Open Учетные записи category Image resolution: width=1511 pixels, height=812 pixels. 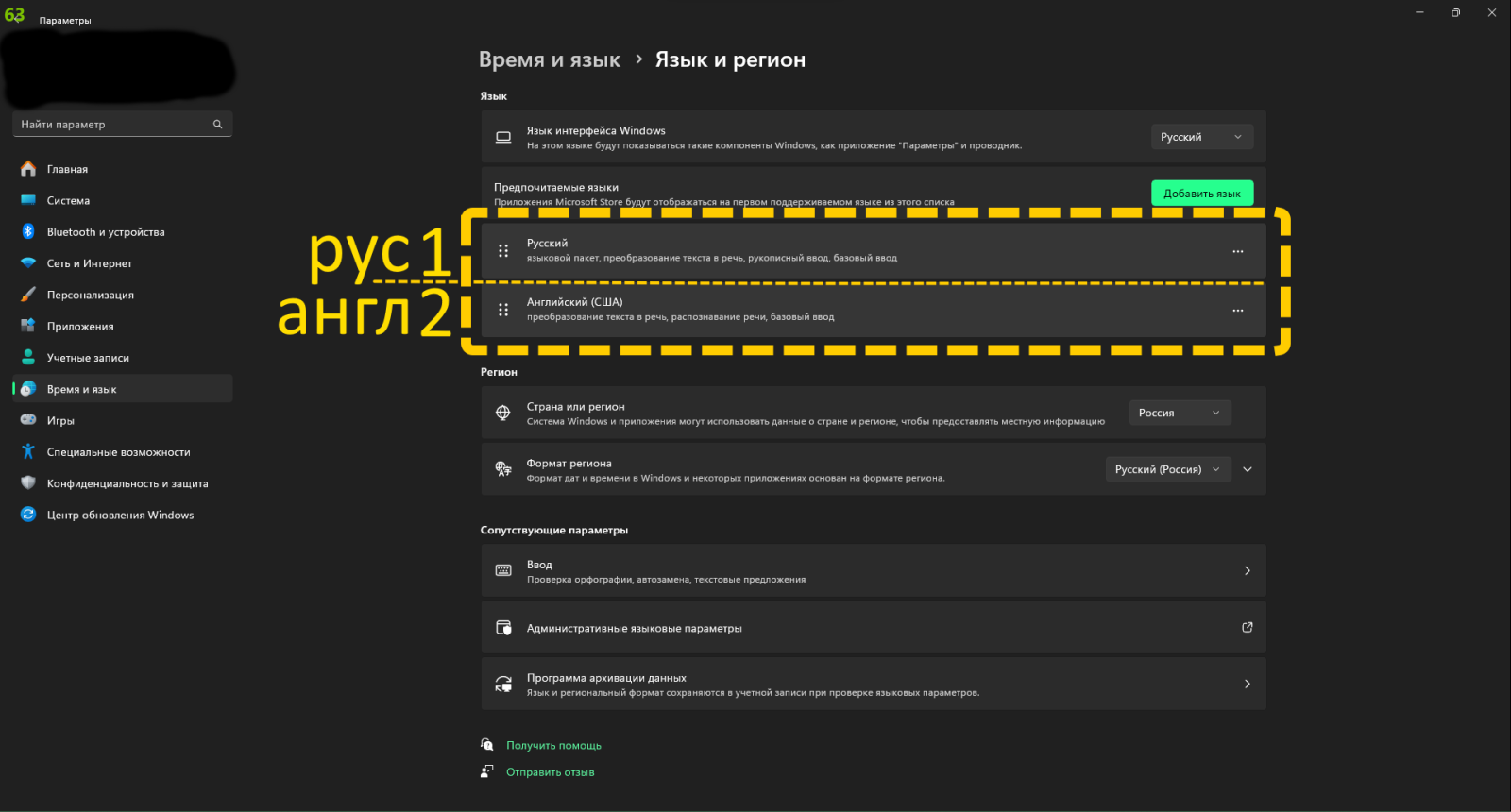pyautogui.click(x=123, y=358)
